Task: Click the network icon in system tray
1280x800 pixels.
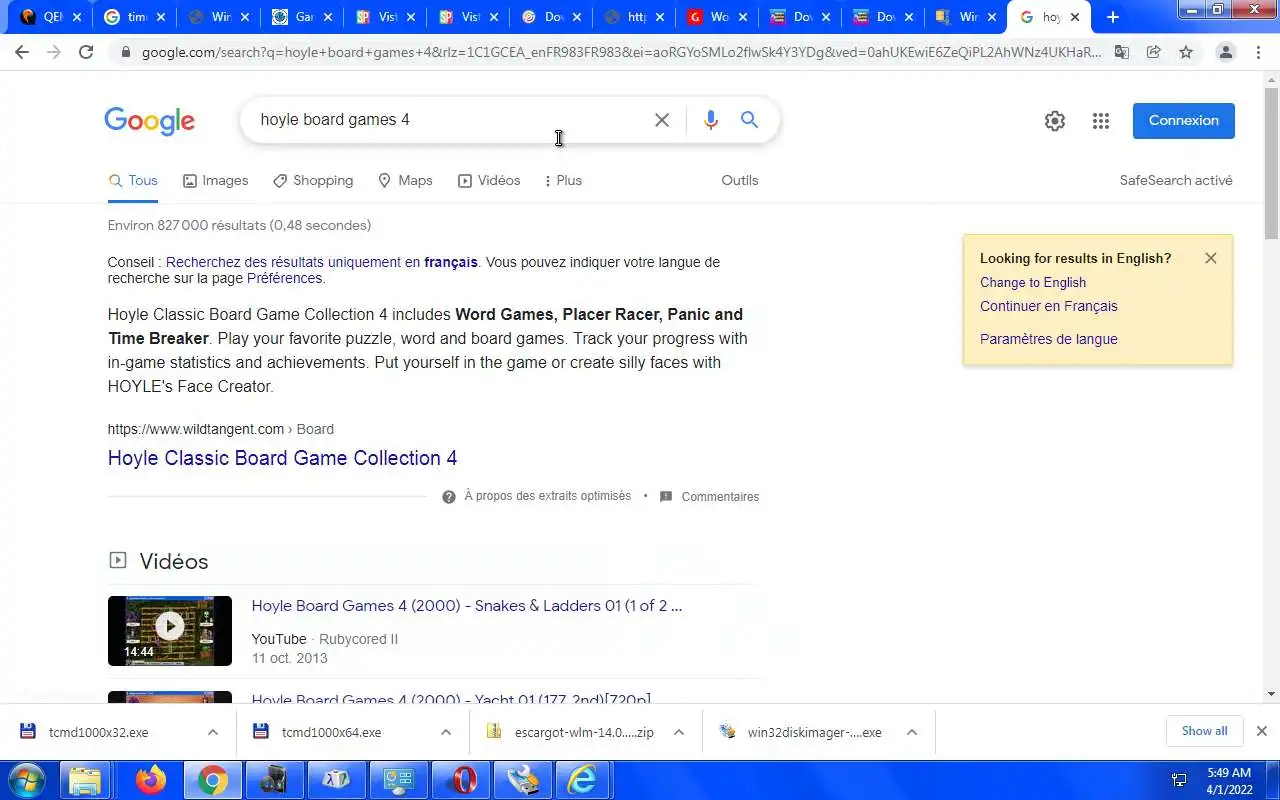Action: [x=1179, y=780]
